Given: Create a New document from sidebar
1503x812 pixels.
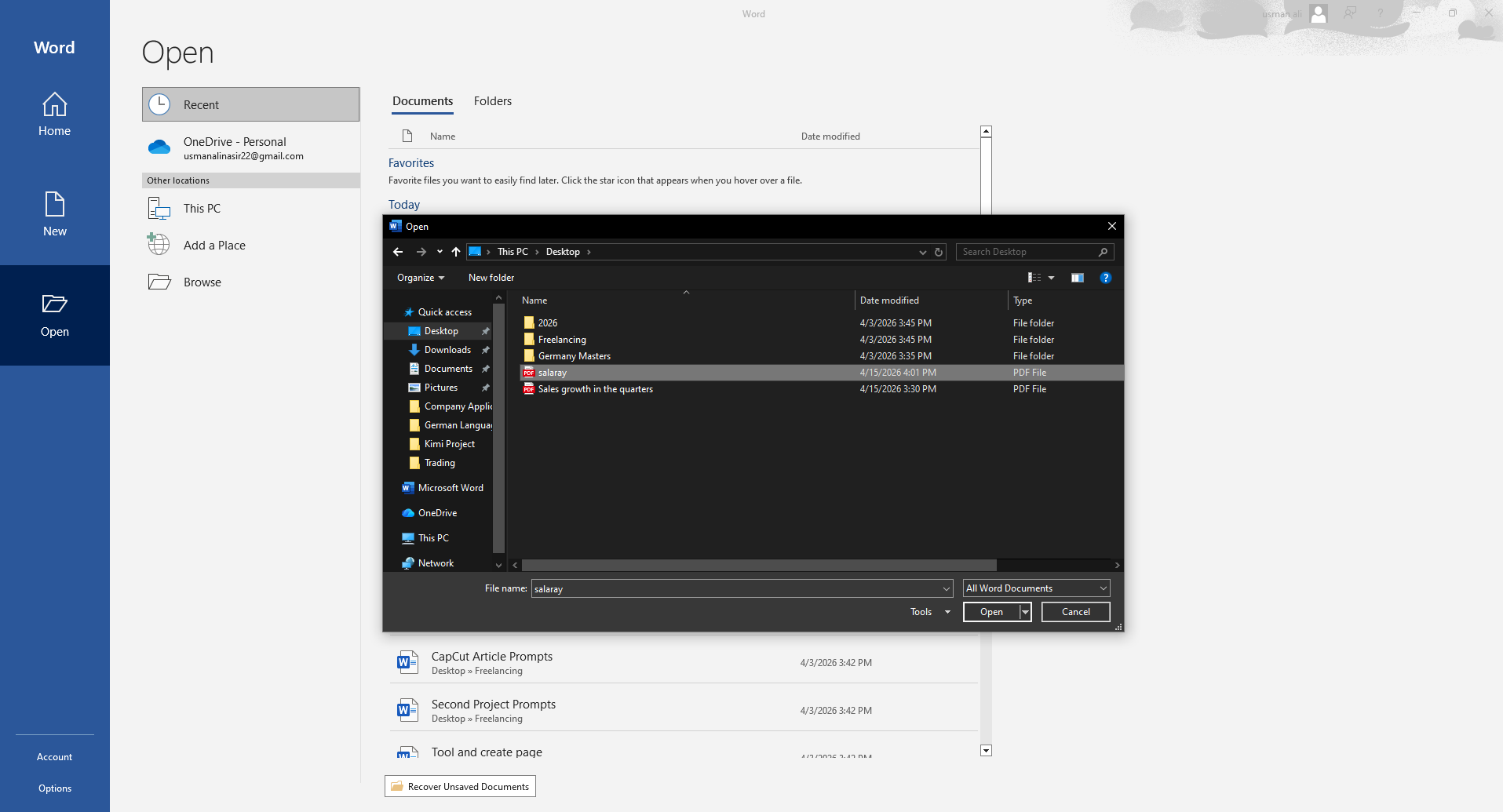Looking at the screenshot, I should [54, 215].
